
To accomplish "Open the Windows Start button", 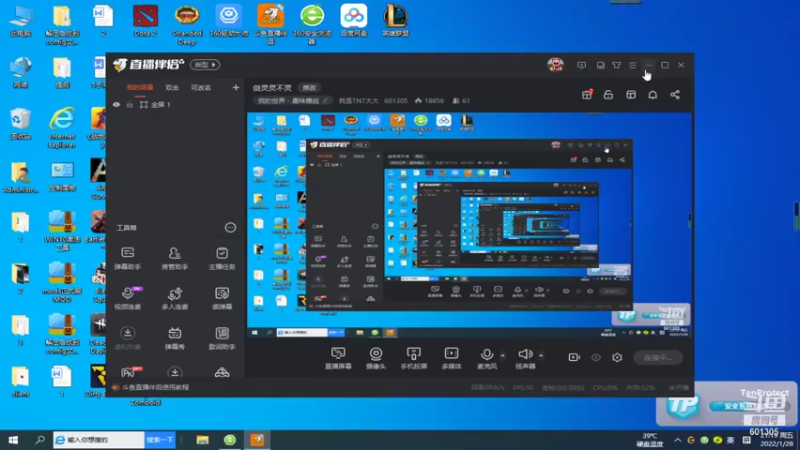I will pos(13,440).
